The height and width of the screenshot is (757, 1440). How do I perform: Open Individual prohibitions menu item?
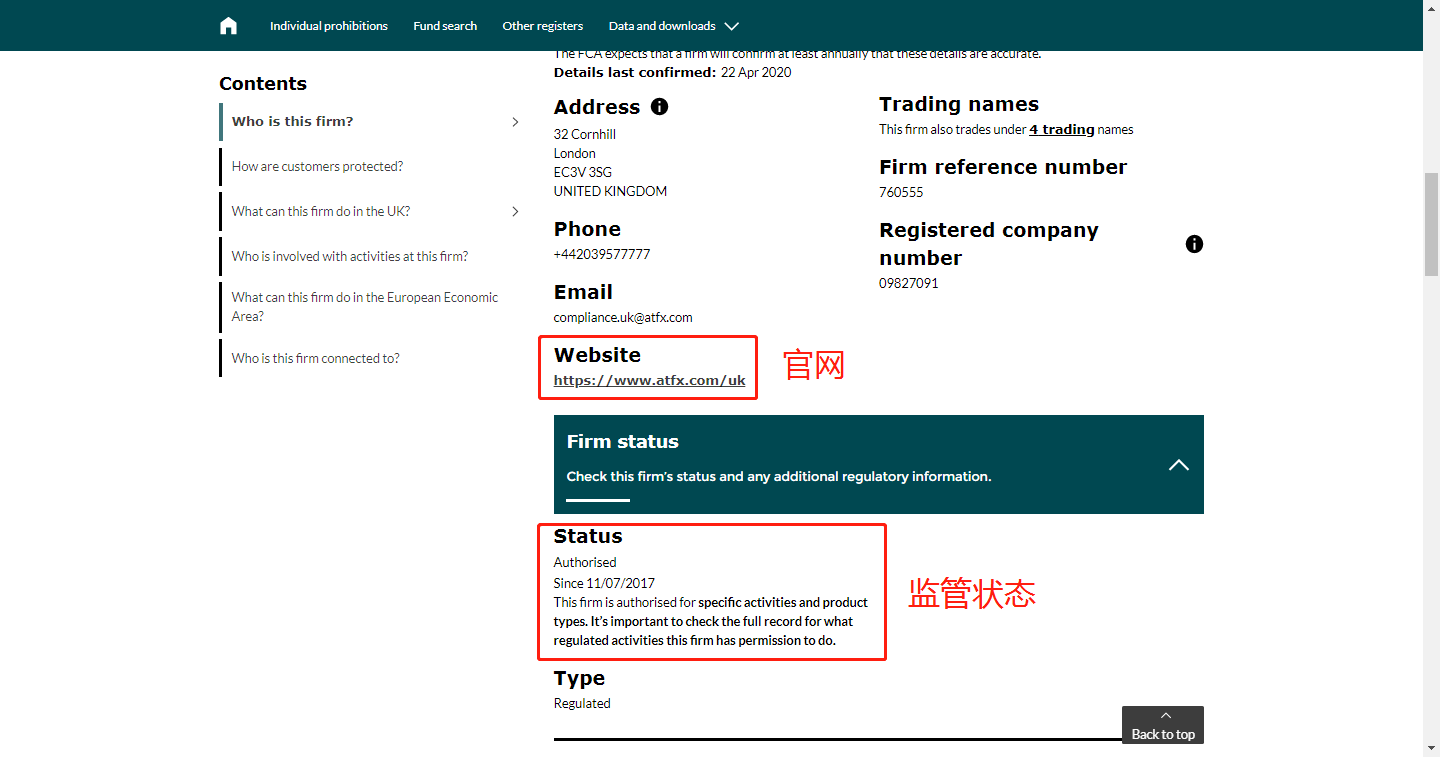329,26
